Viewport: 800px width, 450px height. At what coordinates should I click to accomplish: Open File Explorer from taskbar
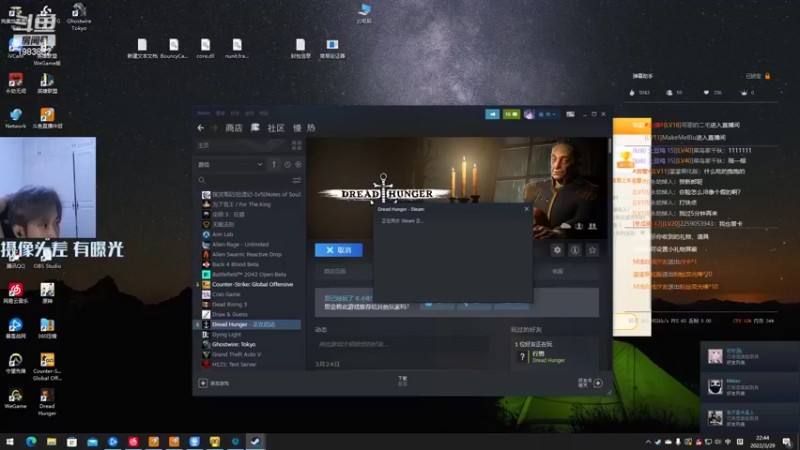point(52,441)
